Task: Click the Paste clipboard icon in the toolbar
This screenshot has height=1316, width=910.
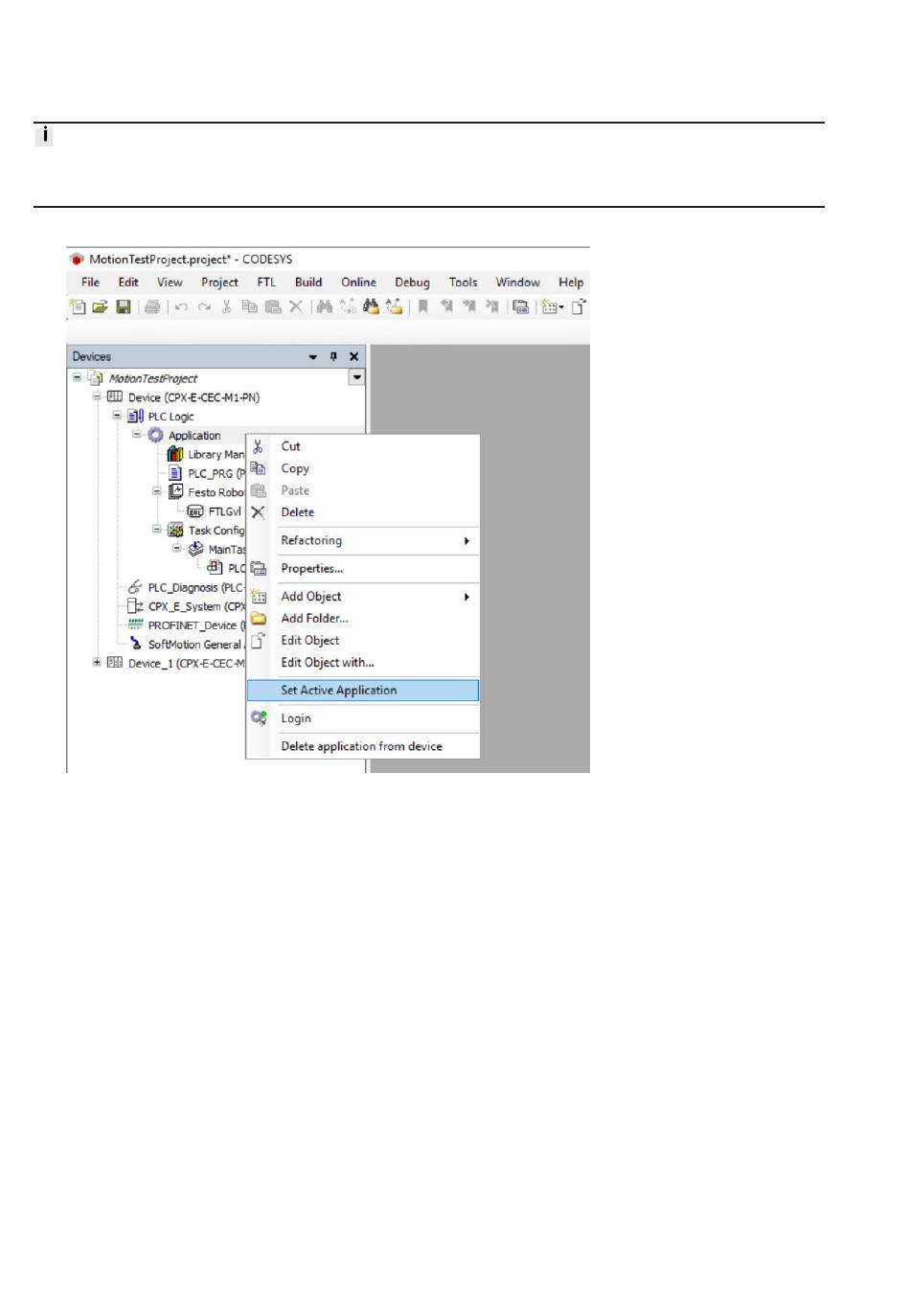Action: tap(273, 306)
